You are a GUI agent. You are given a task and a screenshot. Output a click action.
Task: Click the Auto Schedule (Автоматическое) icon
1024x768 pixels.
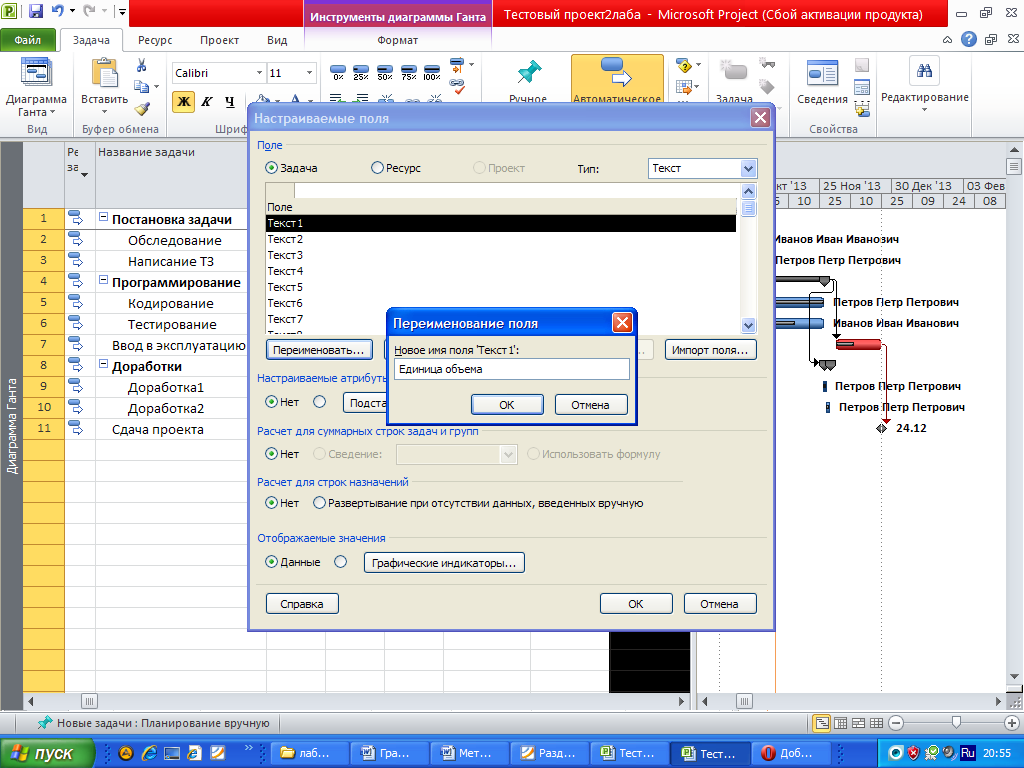tap(616, 72)
